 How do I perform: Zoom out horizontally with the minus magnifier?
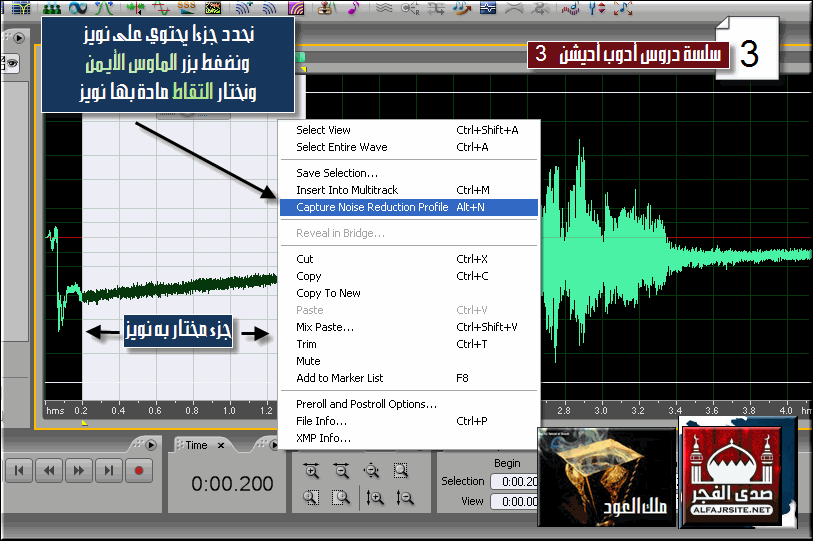[341, 470]
